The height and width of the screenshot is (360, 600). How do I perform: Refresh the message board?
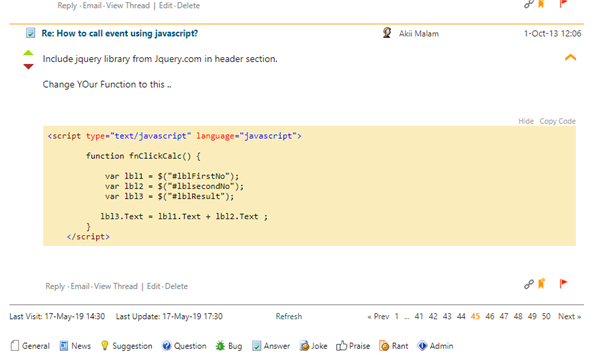289,316
